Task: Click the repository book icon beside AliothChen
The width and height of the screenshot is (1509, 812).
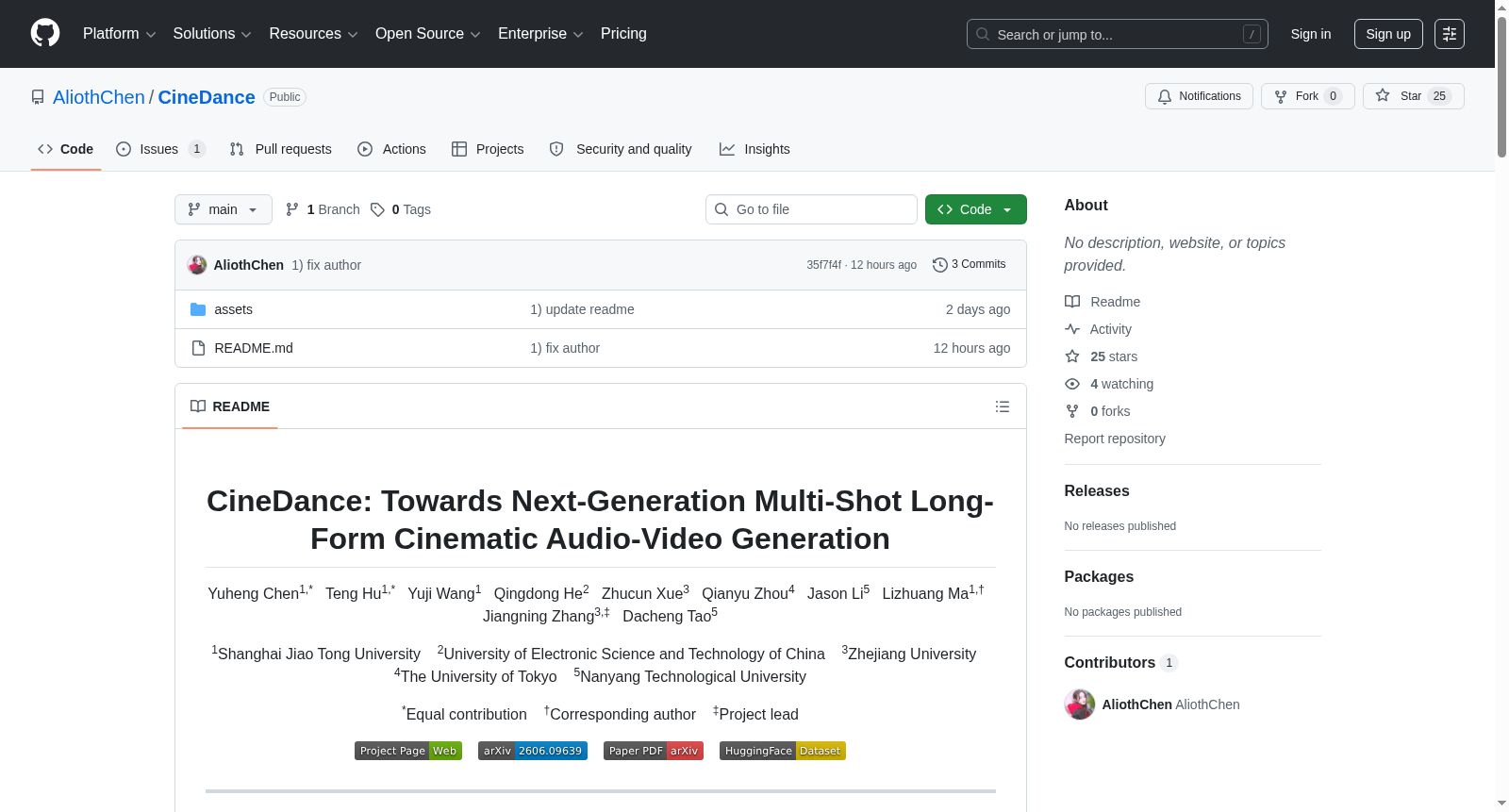Action: [x=38, y=97]
